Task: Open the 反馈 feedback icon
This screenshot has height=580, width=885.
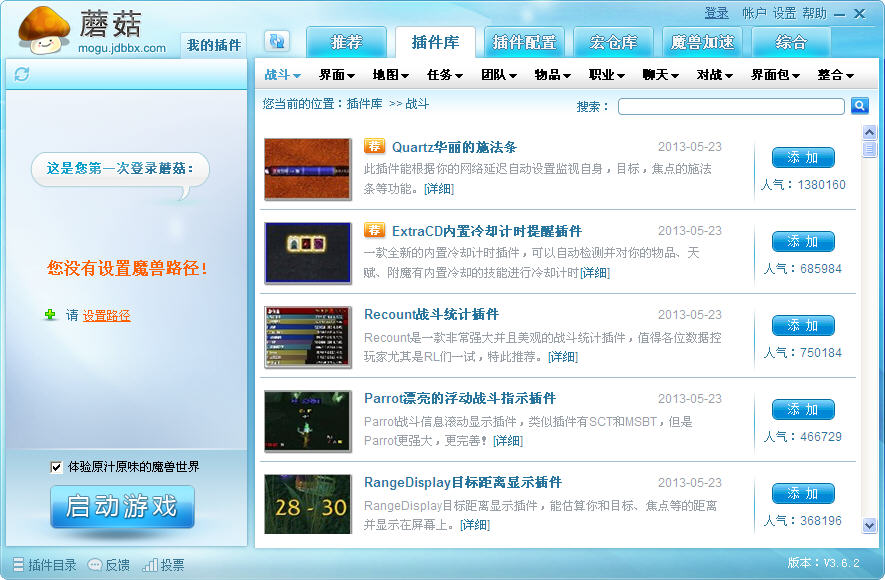Action: click(95, 565)
